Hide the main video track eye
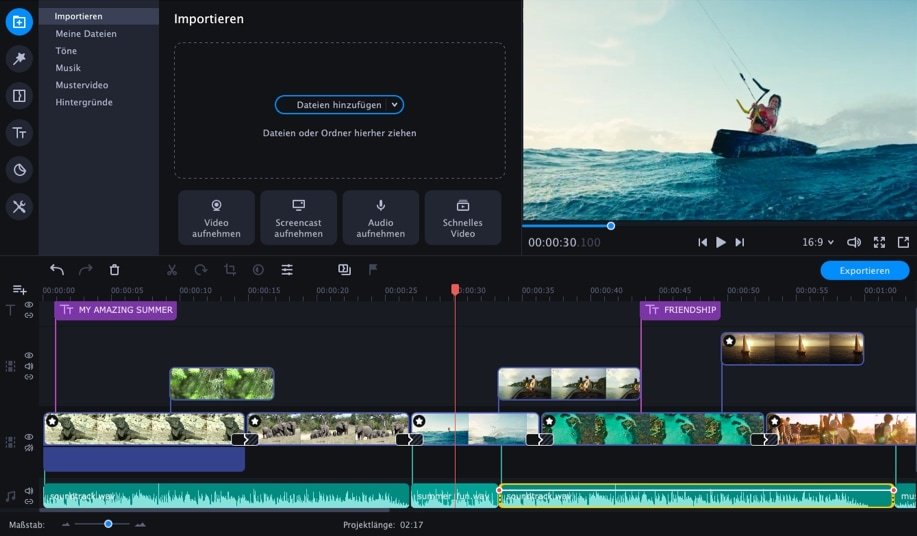The height and width of the screenshot is (536, 917). 29,437
